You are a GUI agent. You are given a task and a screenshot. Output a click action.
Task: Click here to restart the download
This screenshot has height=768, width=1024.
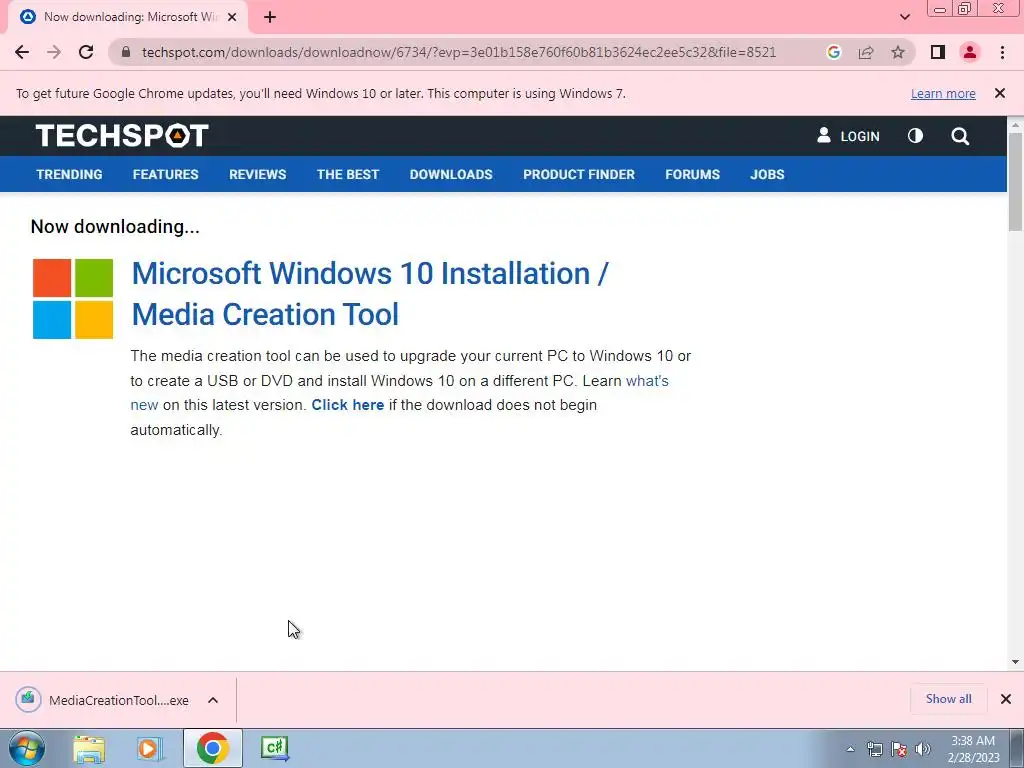click(x=347, y=405)
